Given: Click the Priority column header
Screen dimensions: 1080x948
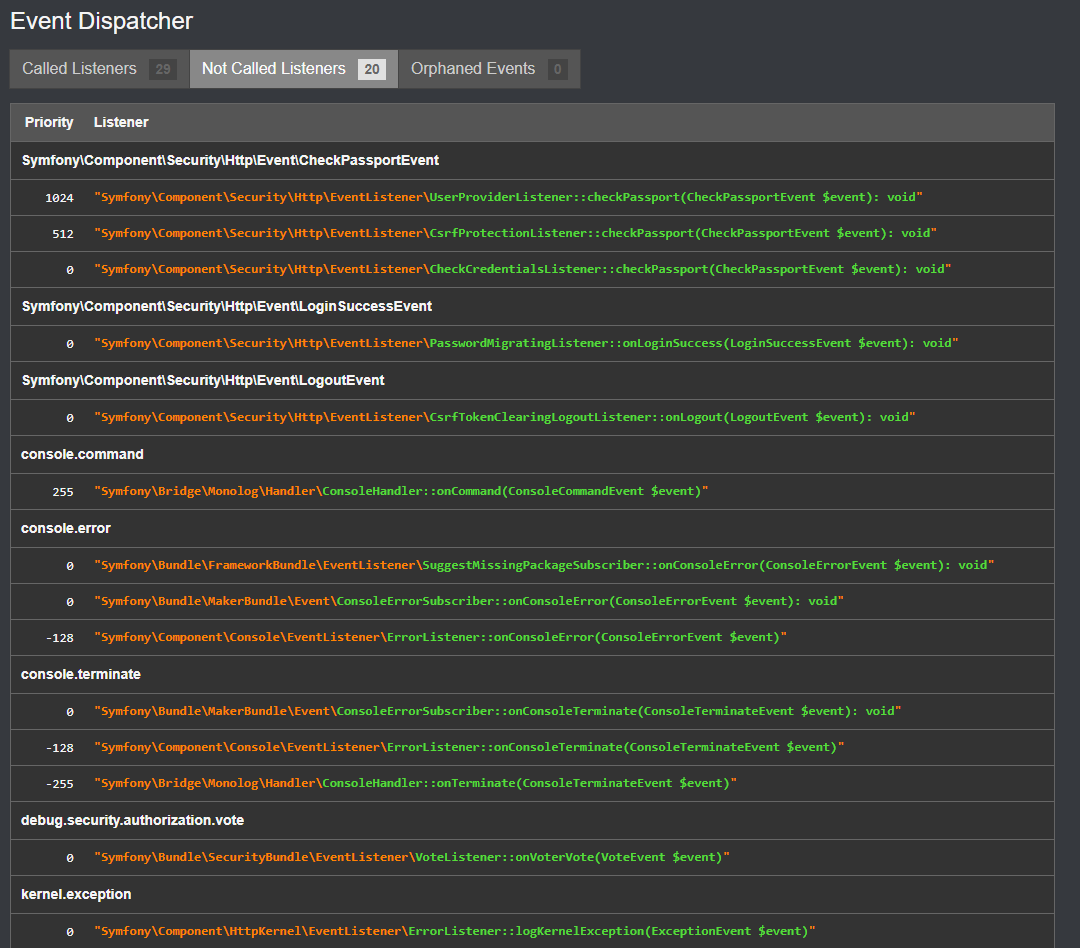Looking at the screenshot, I should pyautogui.click(x=49, y=123).
